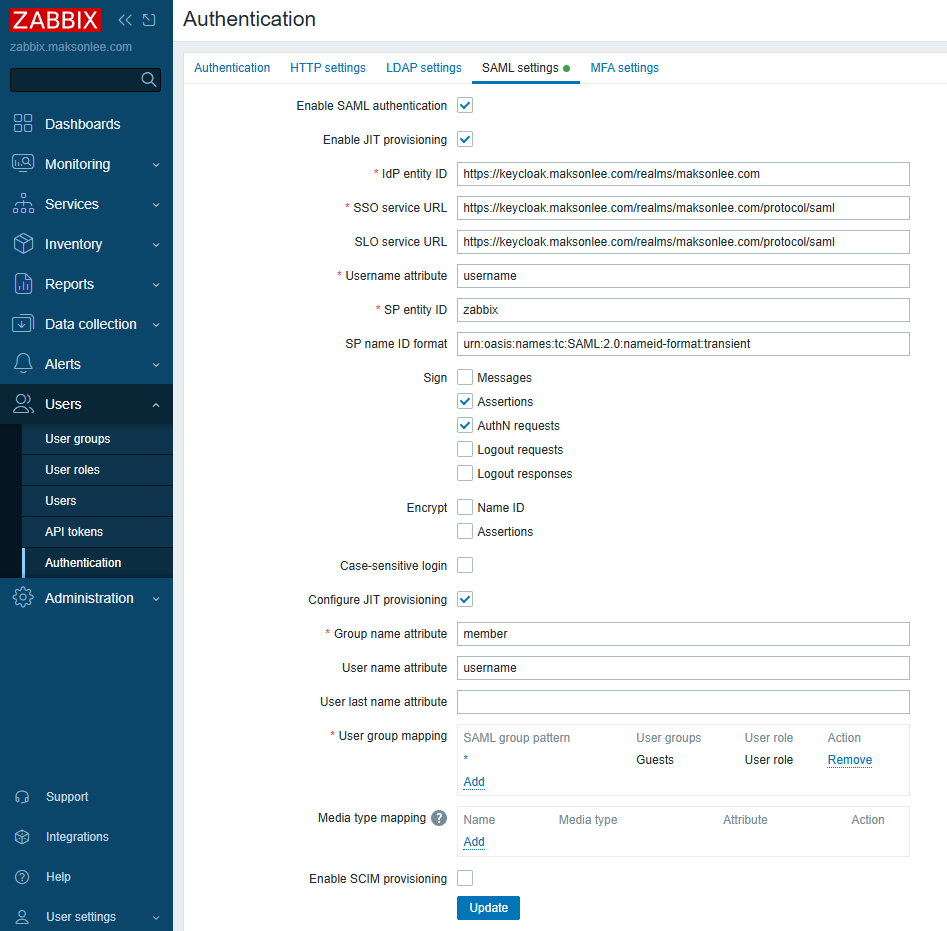Screen dimensions: 947x931
Task: Toggle the Enable SAML authentication checkbox
Action: click(x=465, y=106)
